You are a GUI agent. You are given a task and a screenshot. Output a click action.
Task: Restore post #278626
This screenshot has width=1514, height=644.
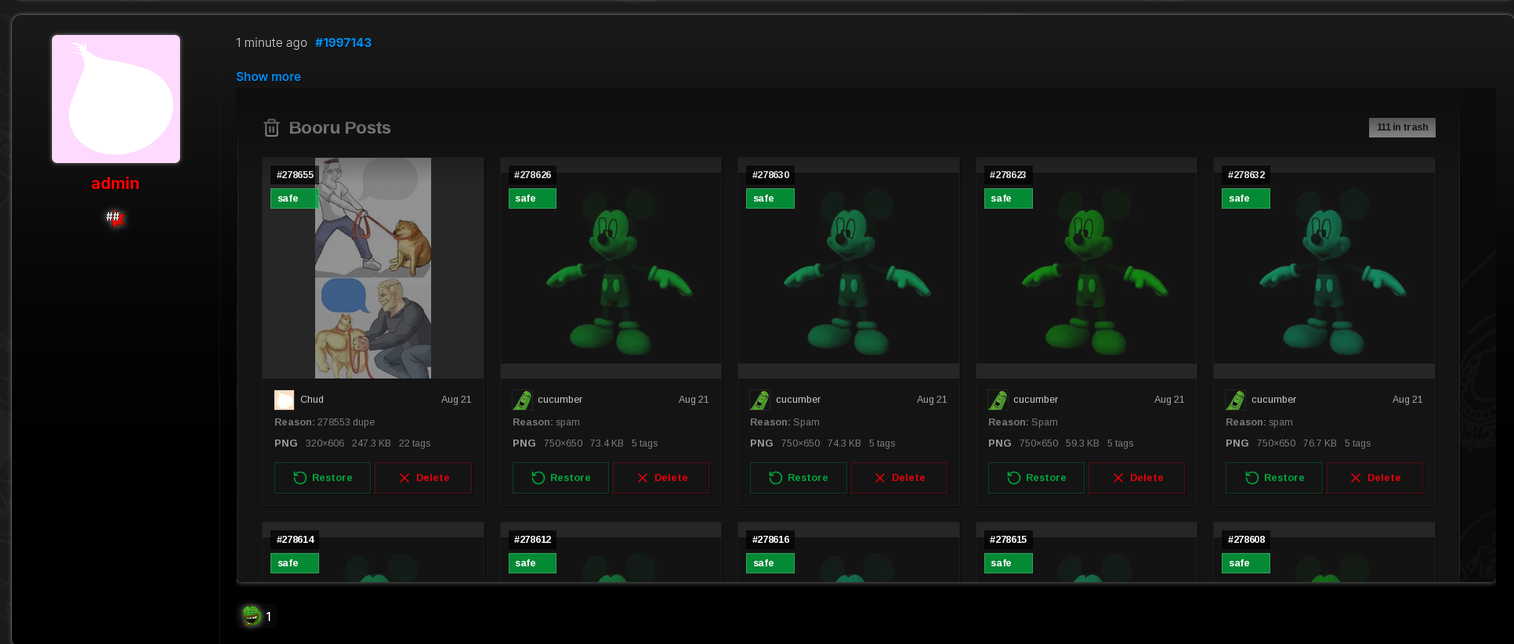tap(560, 478)
